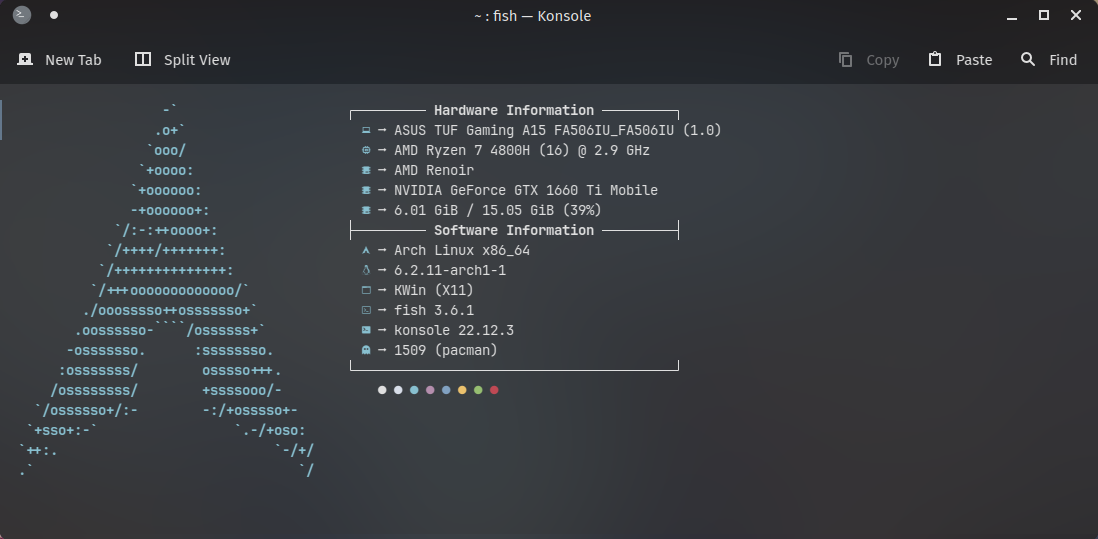Click the Arch logo icon beside Arch Linux
1098x539 pixels.
366,251
